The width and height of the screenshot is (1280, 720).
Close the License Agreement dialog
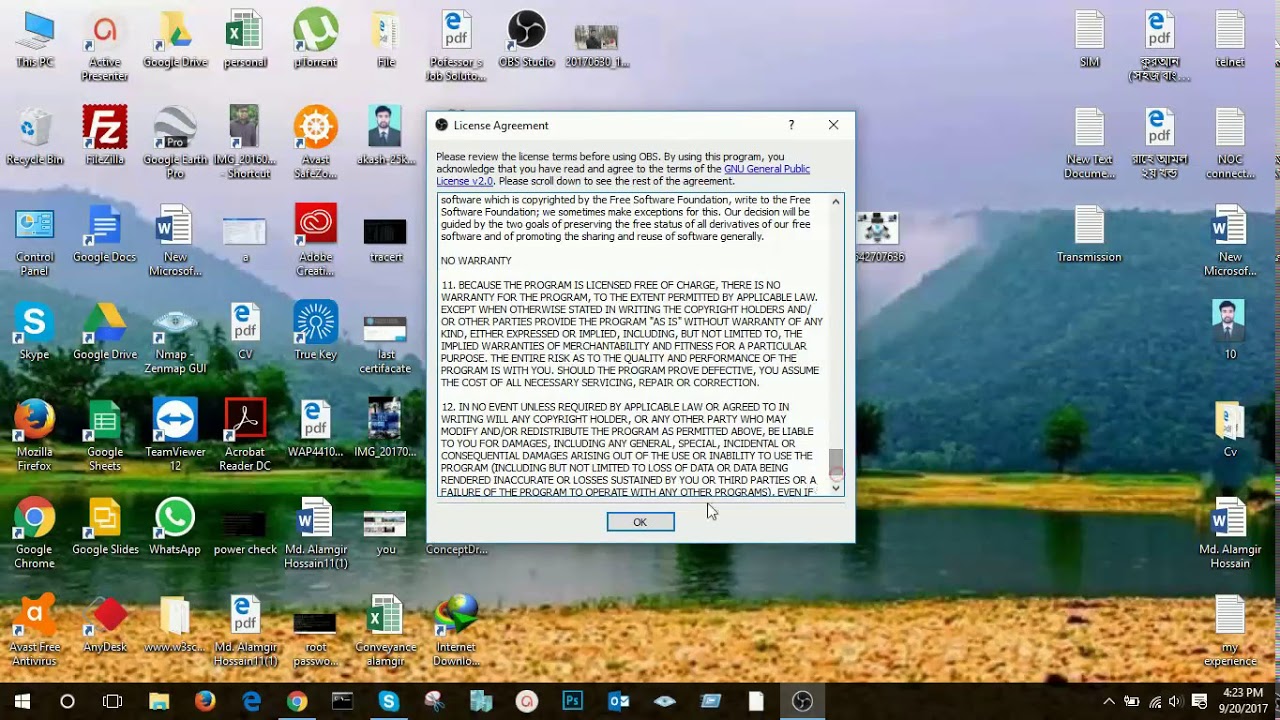(833, 125)
